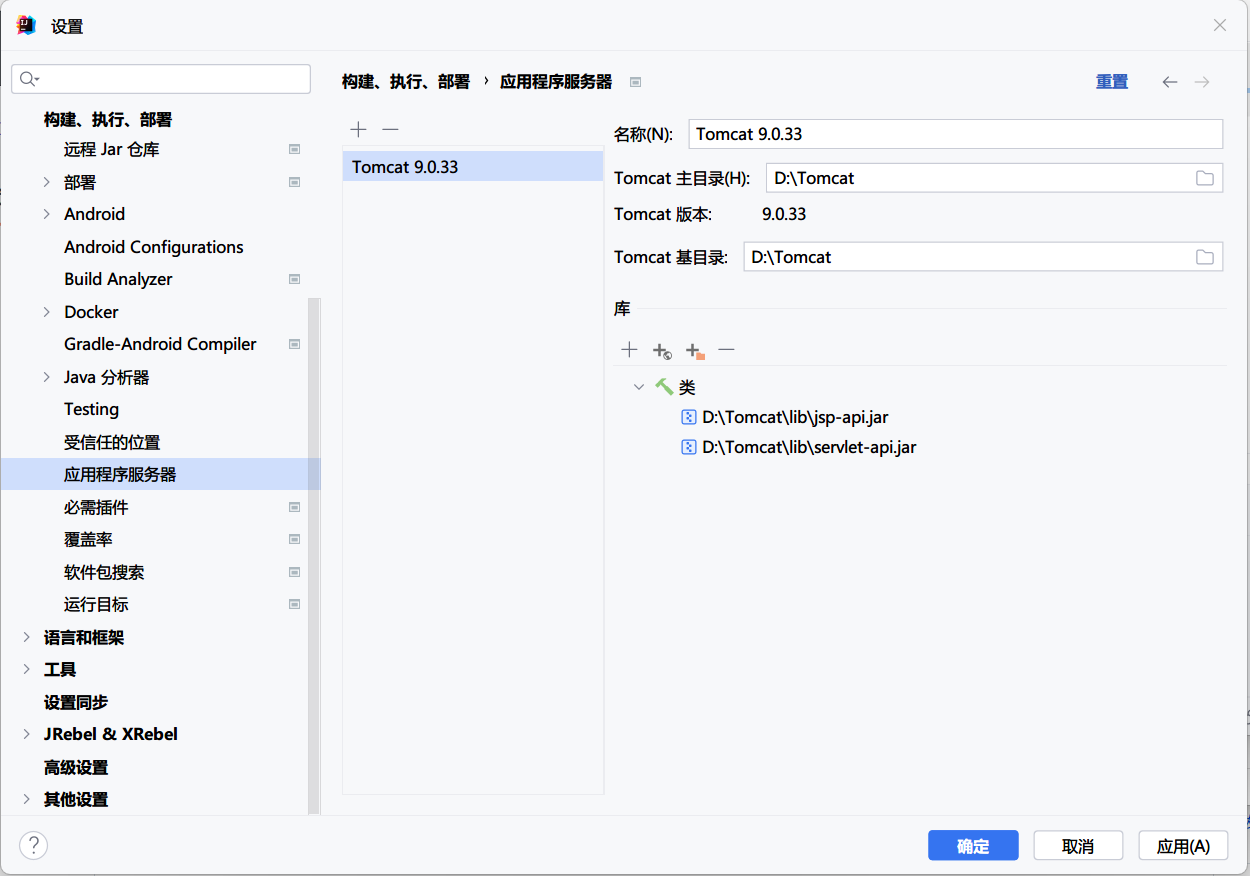
Task: Open folder browser for Tomcat 基目录
Action: click(1205, 257)
